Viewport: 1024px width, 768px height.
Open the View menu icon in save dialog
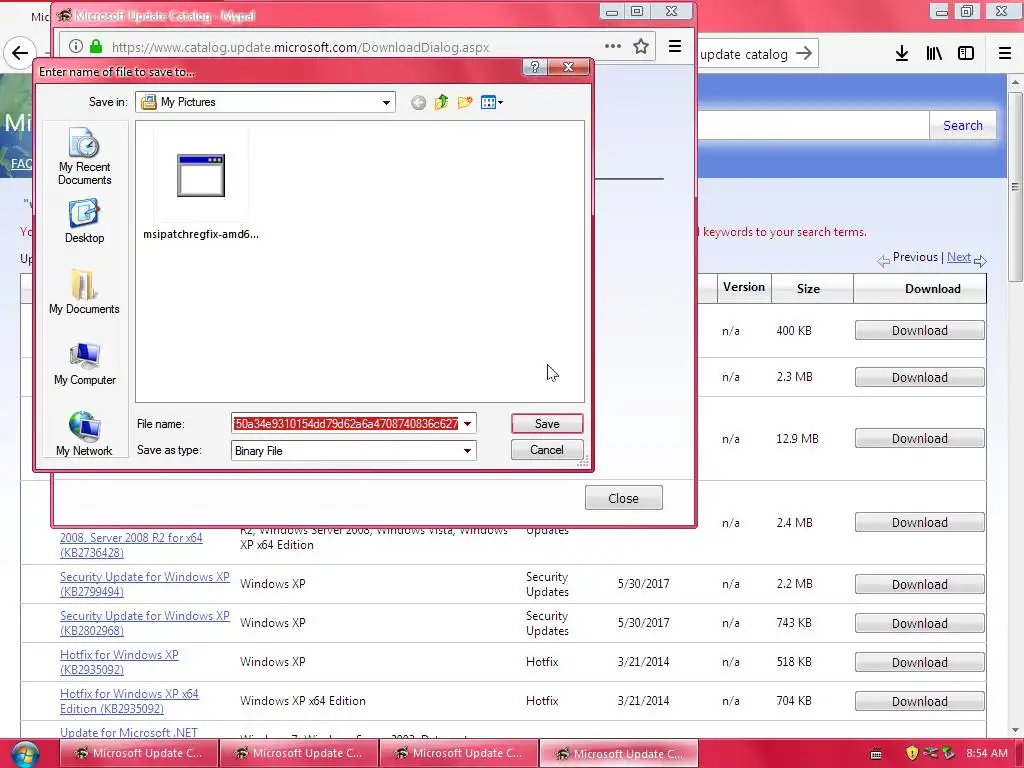492,103
